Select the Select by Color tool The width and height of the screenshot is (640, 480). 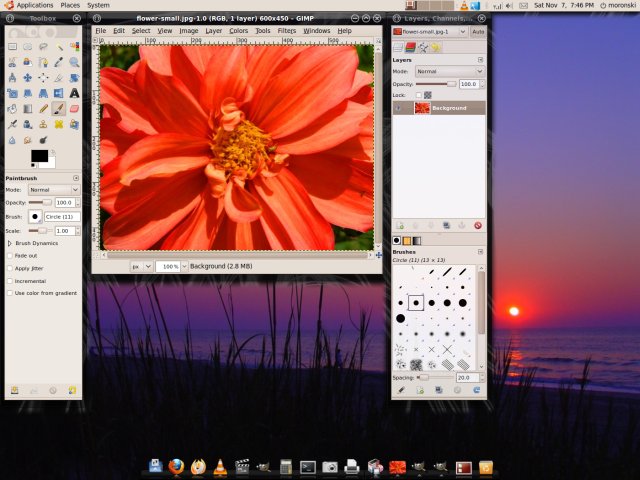coord(74,47)
